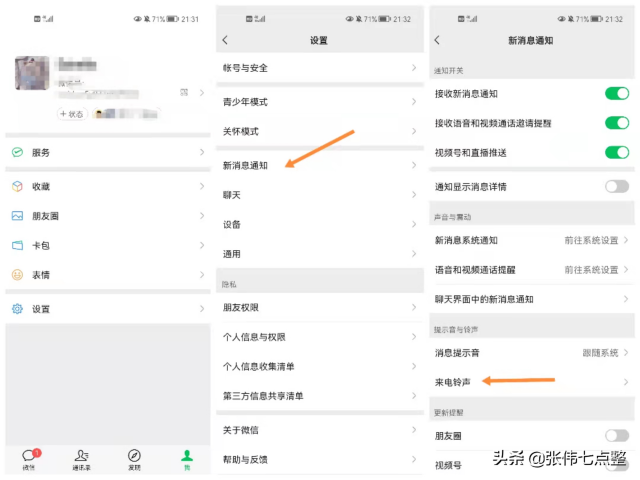The width and height of the screenshot is (640, 480).
Task: Go back from the 设置 screen
Action: tap(225, 40)
